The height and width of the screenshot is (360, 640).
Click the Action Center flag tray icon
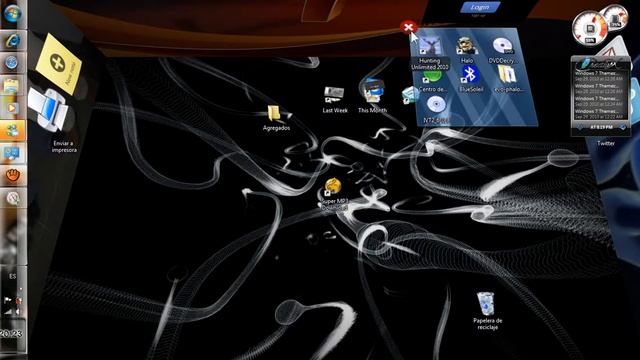7,300
